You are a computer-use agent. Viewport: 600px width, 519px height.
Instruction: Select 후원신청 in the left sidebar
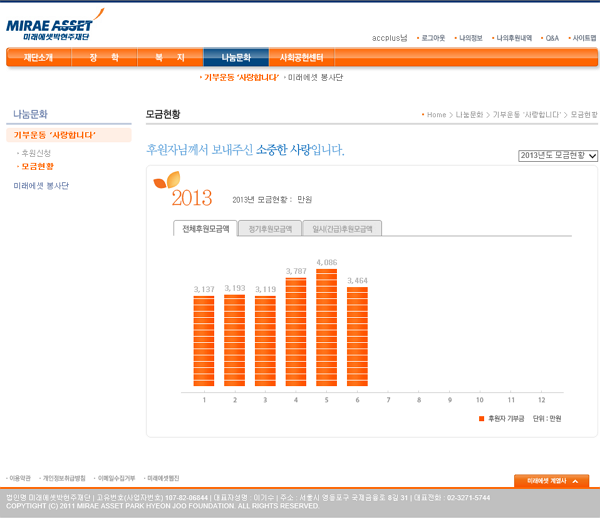coord(36,153)
